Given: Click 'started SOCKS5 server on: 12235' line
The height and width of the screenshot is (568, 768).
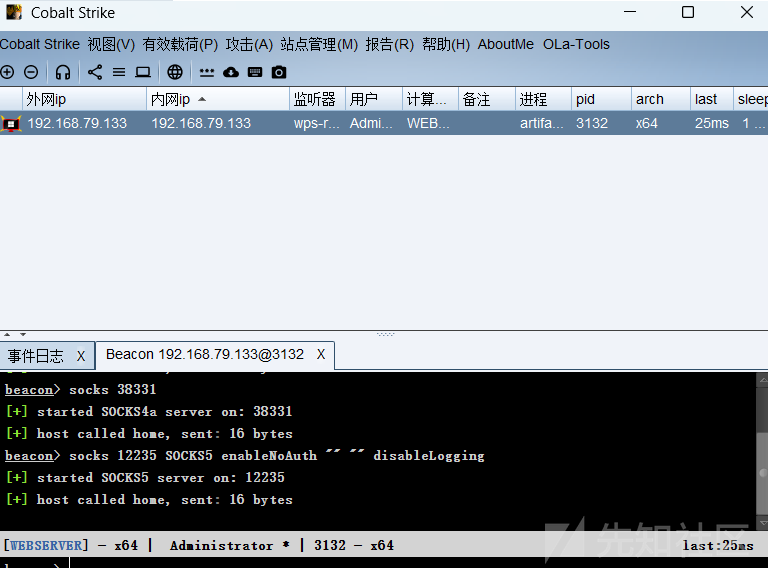Looking at the screenshot, I should pos(145,478).
